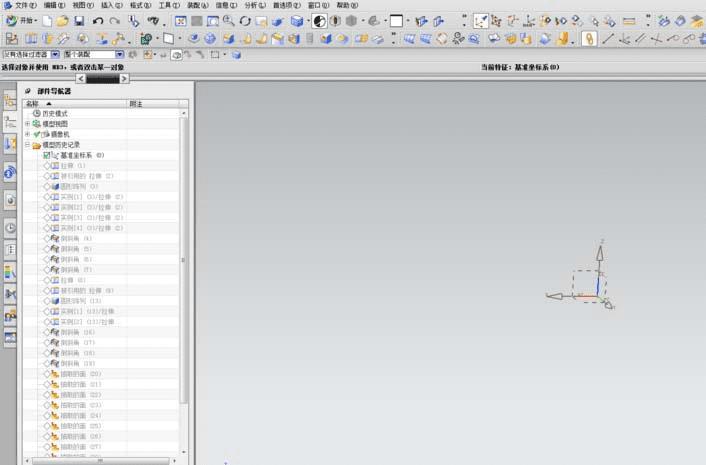Open the 编辑 (Edit) menu
This screenshot has width=706, height=465.
[x=54, y=5]
